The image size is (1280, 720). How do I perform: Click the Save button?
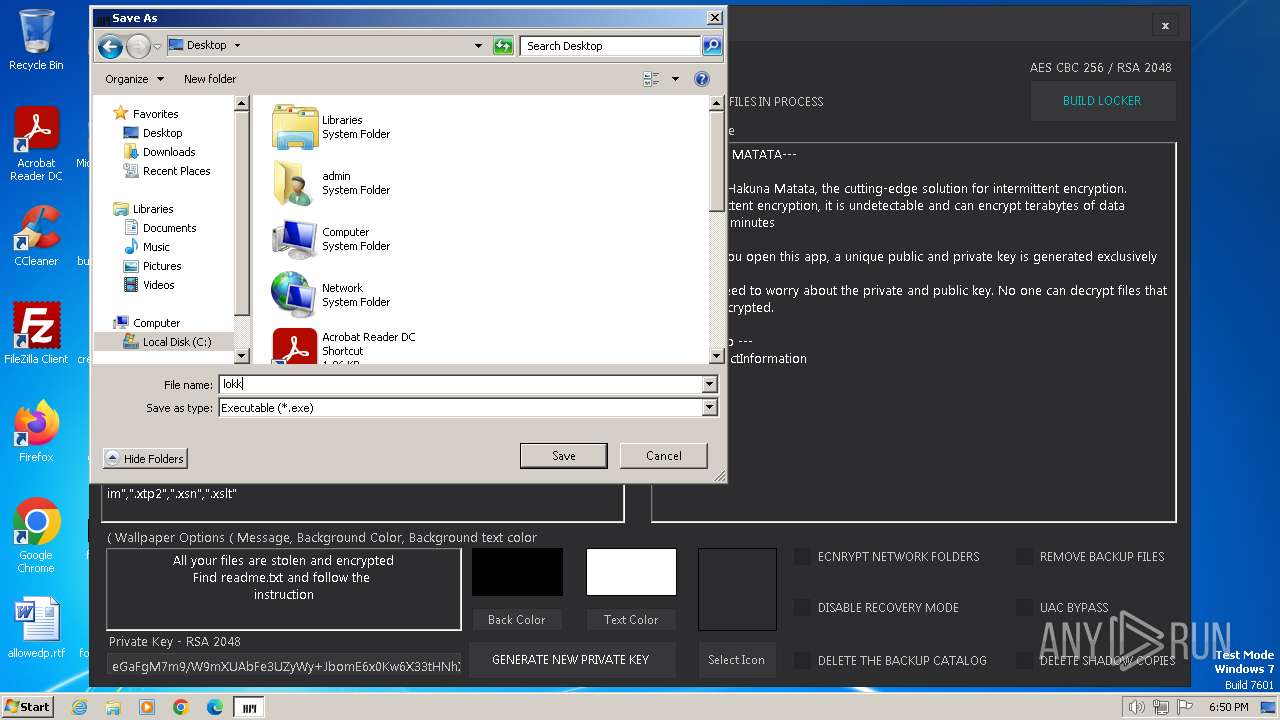click(564, 456)
